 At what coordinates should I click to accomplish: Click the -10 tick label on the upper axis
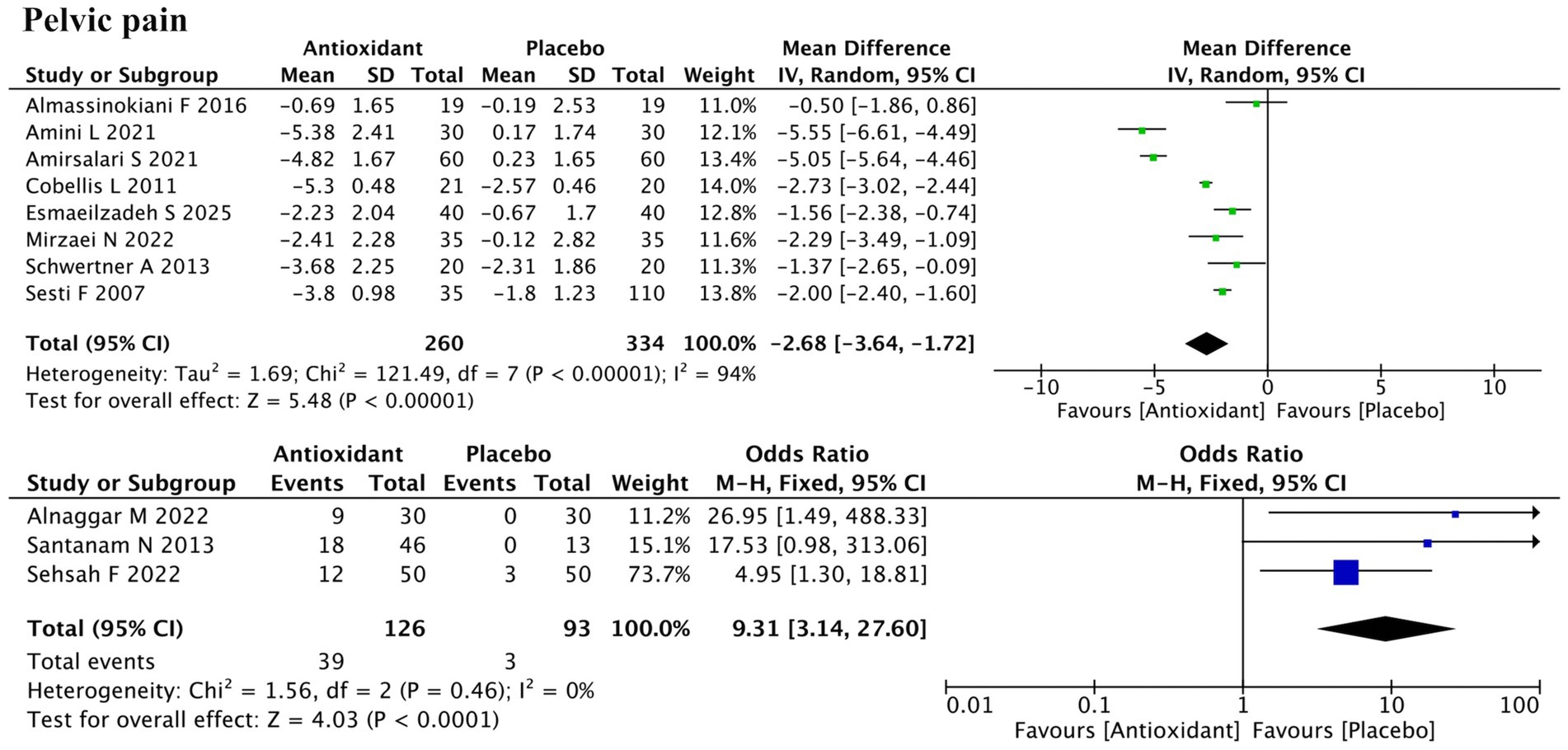point(1040,387)
